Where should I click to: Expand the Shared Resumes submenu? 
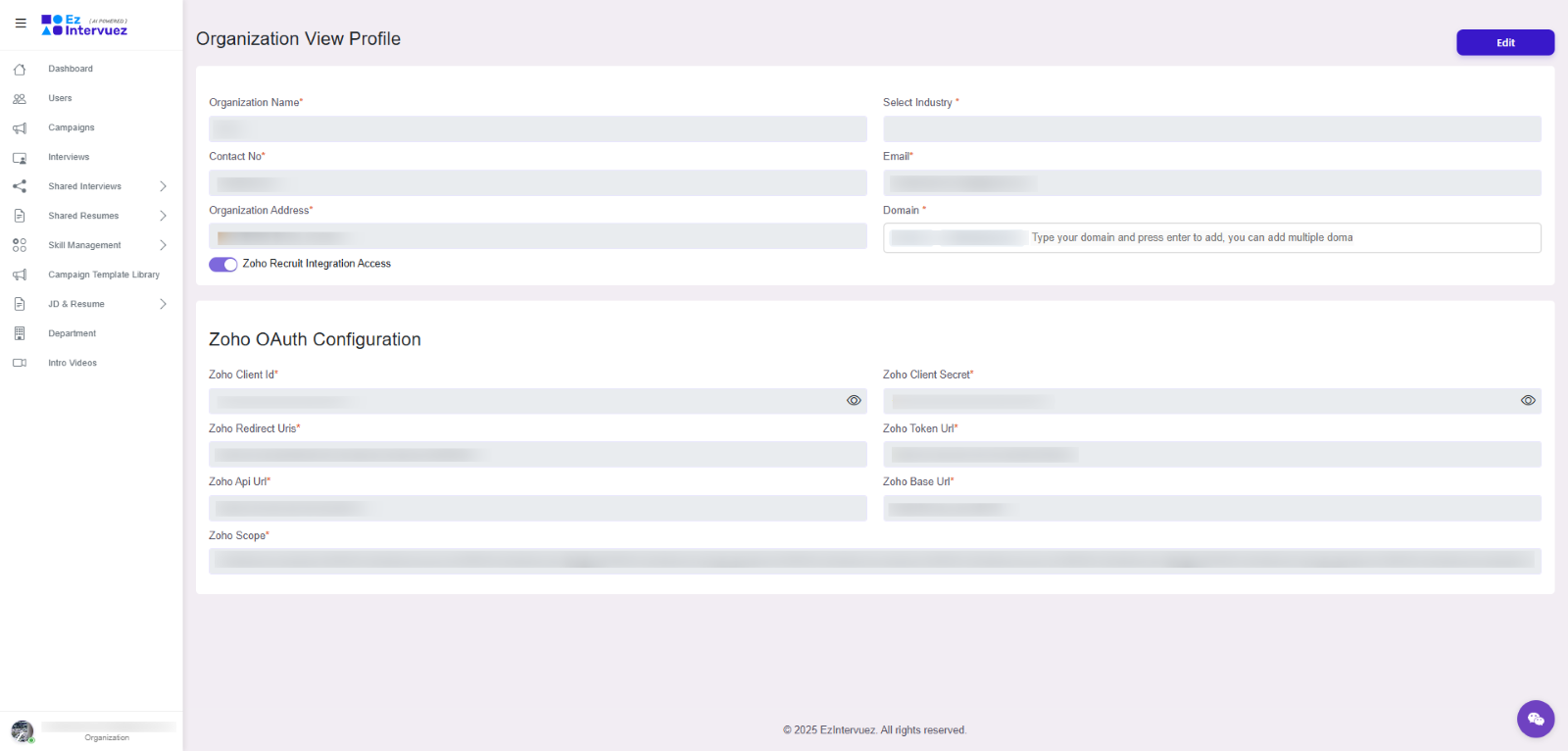[163, 216]
